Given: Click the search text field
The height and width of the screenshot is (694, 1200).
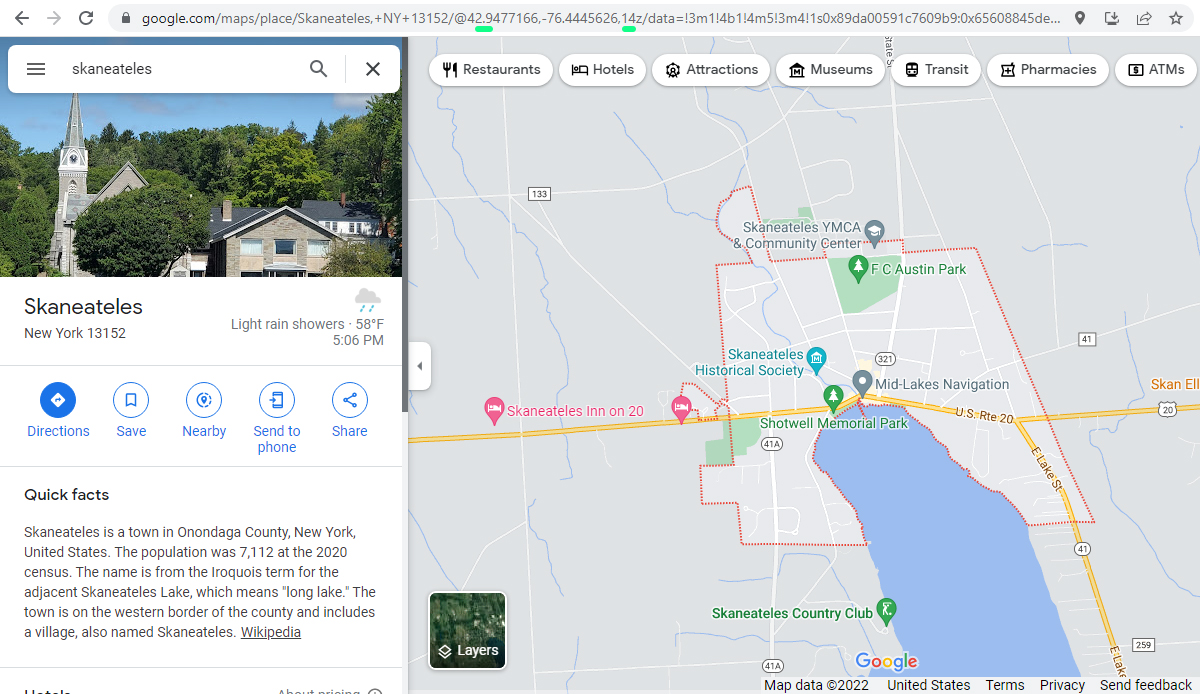Looking at the screenshot, I should 185,69.
